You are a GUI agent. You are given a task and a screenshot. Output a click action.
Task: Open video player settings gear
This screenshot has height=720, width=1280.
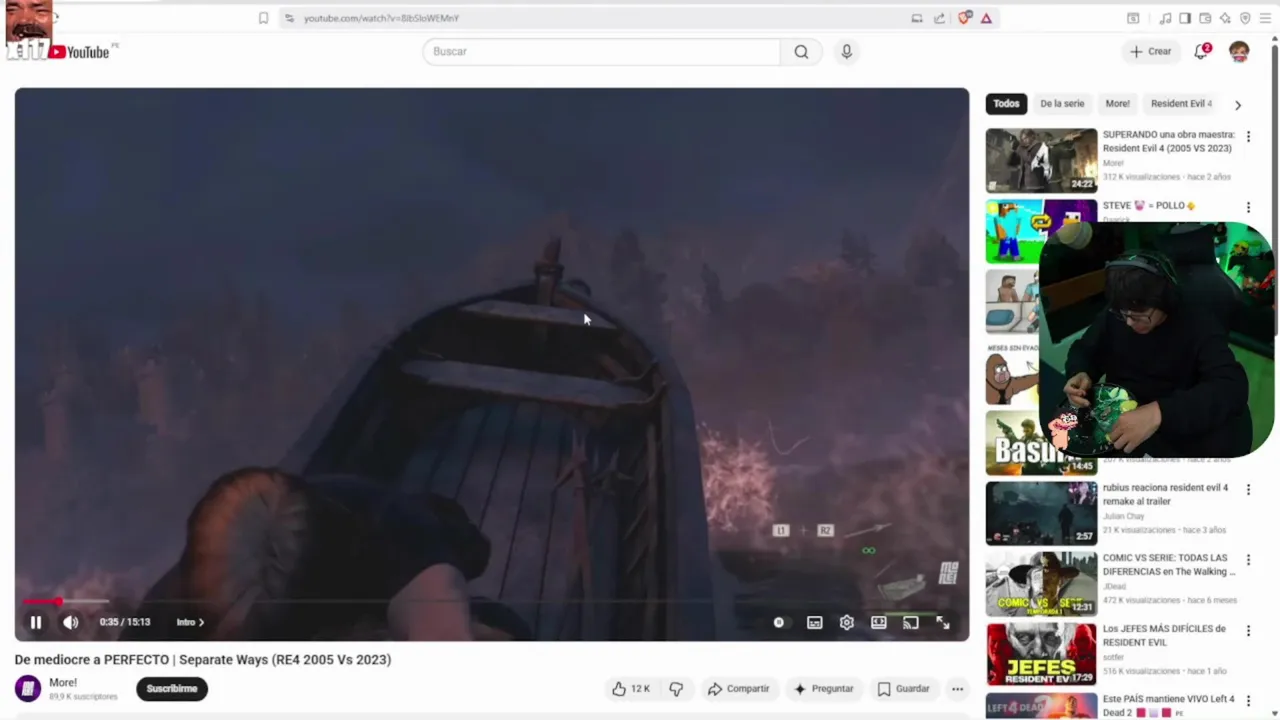(847, 622)
